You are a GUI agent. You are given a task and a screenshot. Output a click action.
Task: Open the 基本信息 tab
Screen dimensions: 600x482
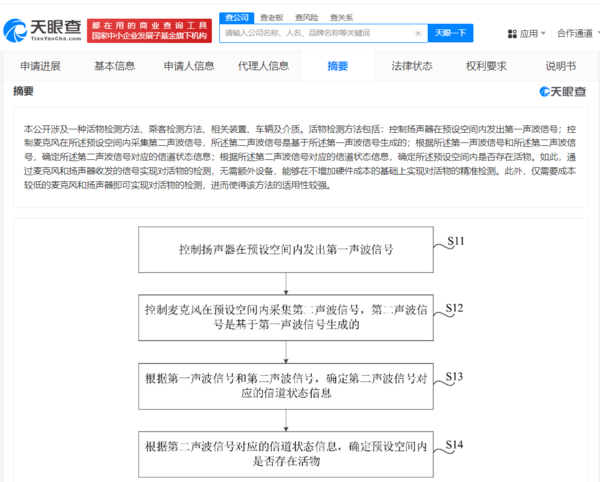pyautogui.click(x=115, y=66)
